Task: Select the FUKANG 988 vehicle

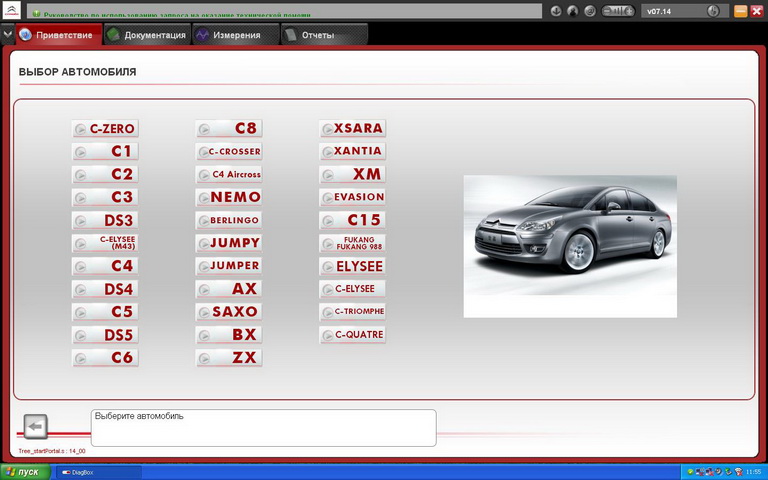Action: tap(353, 243)
